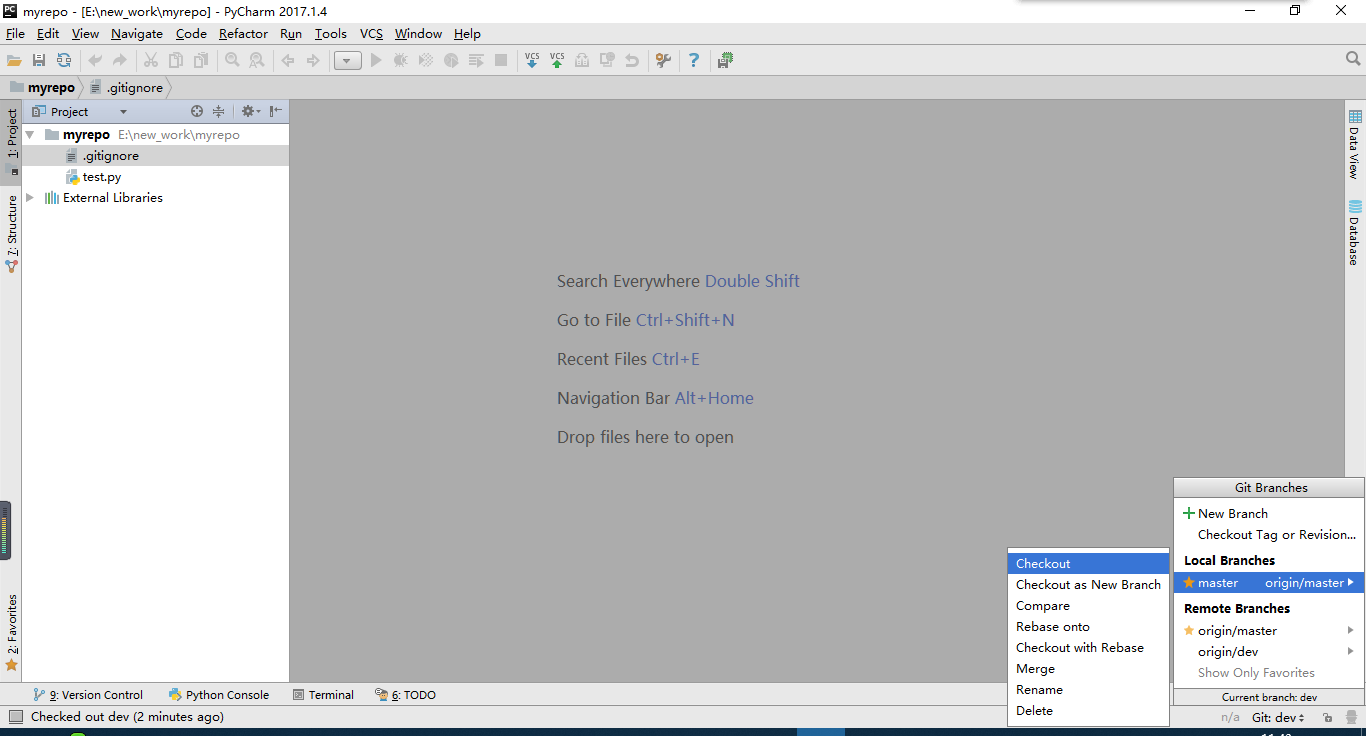
Task: Click the VCS Commit Changes icon
Action: [557, 61]
